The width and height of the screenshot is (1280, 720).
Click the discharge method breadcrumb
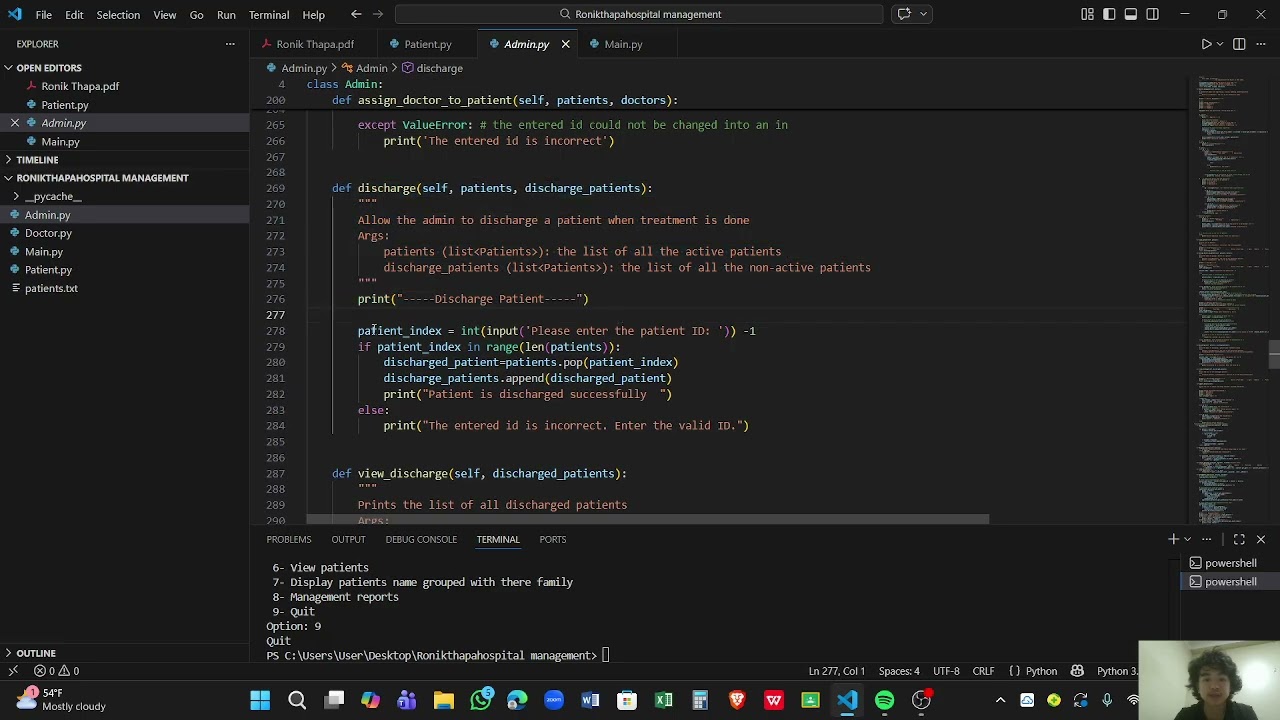[432, 68]
